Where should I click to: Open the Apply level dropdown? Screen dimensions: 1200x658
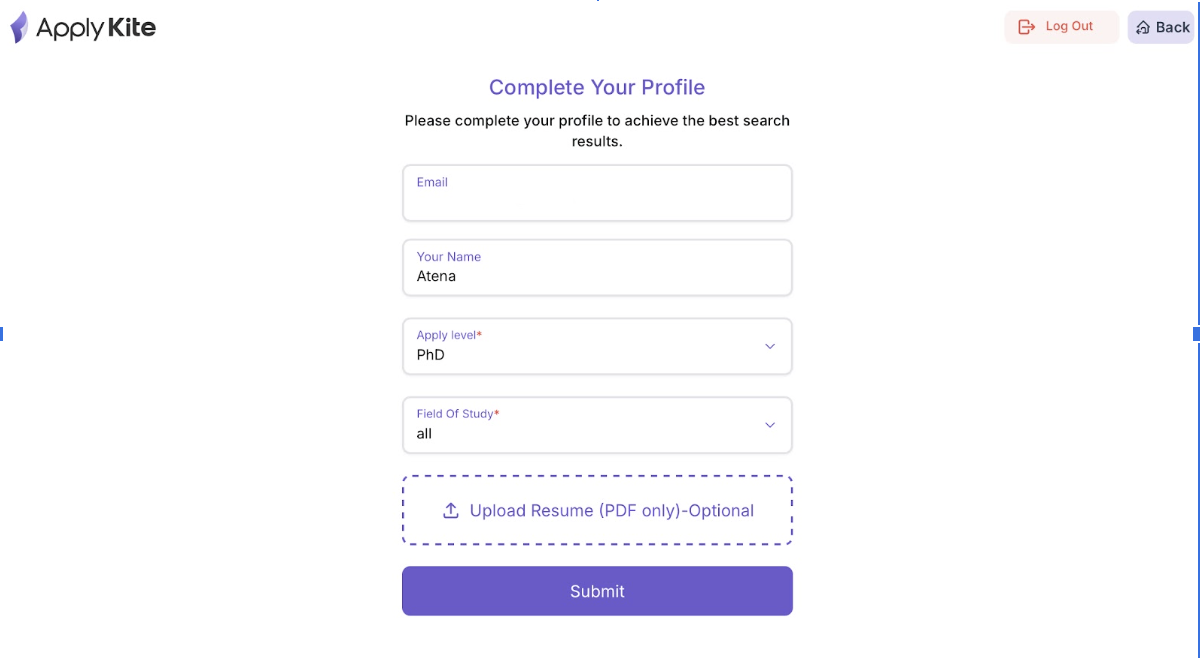pos(597,346)
